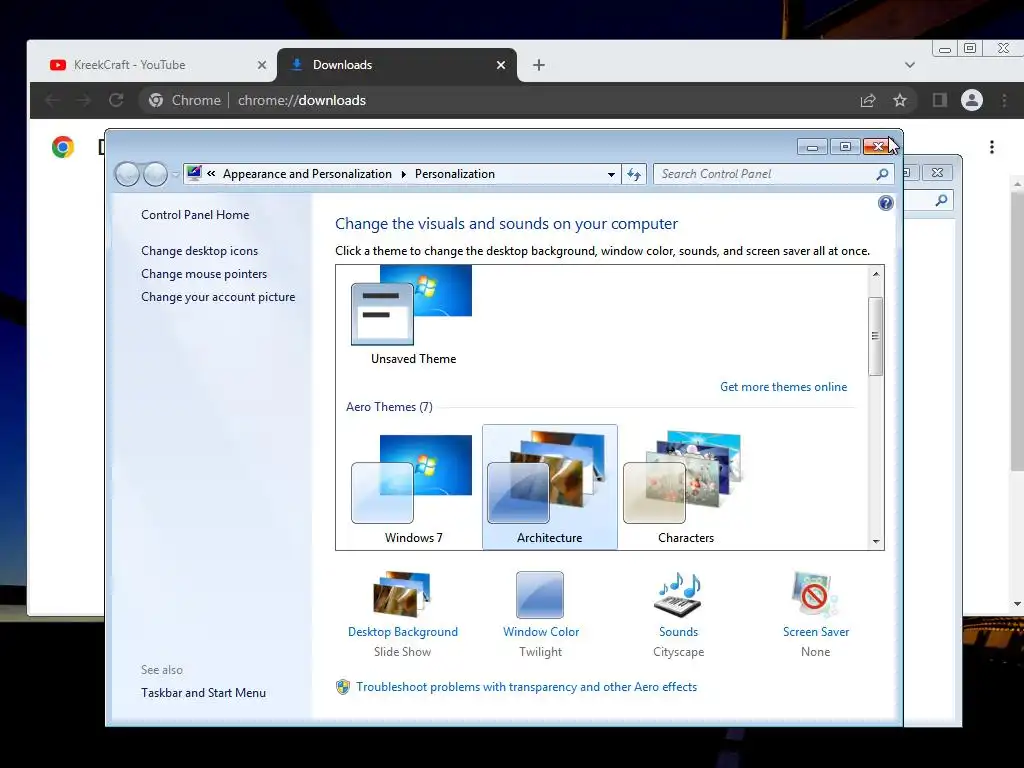Image resolution: width=1024 pixels, height=768 pixels.
Task: Select the Architecture theme
Action: tap(549, 487)
